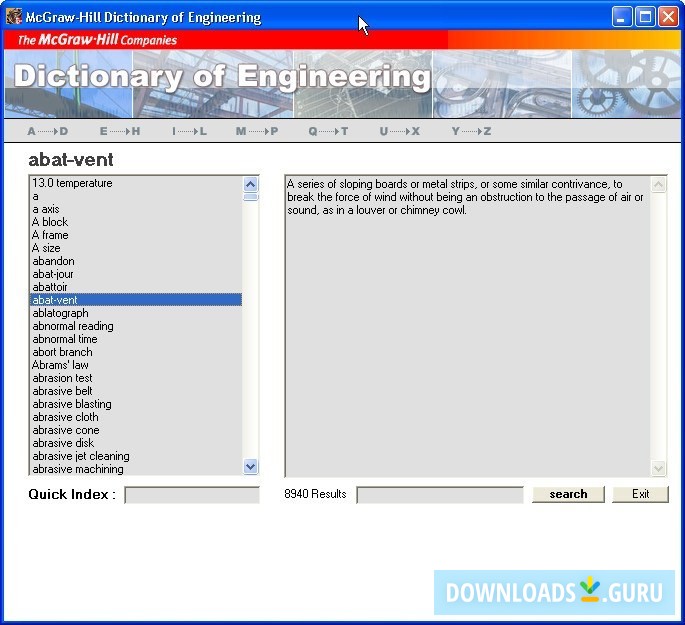This screenshot has height=625, width=685.
Task: Open the Y to Z letter range
Action: point(471,131)
